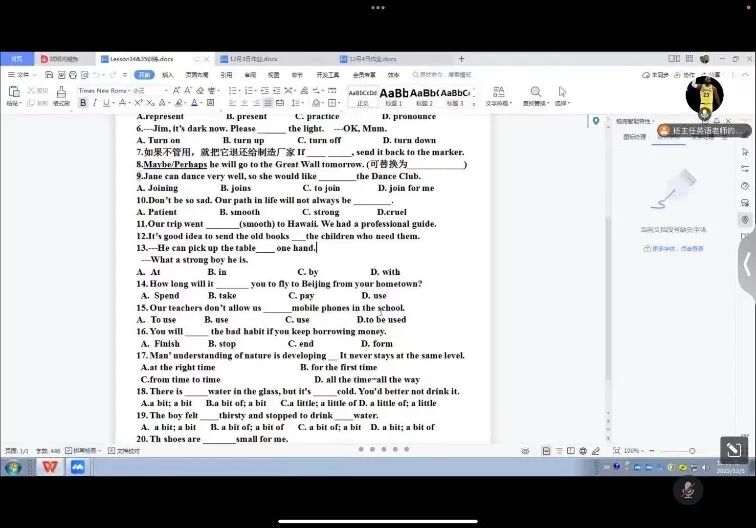756x528 pixels.
Task: Apply Superscript formatting with X² icon
Action: click(x=138, y=103)
